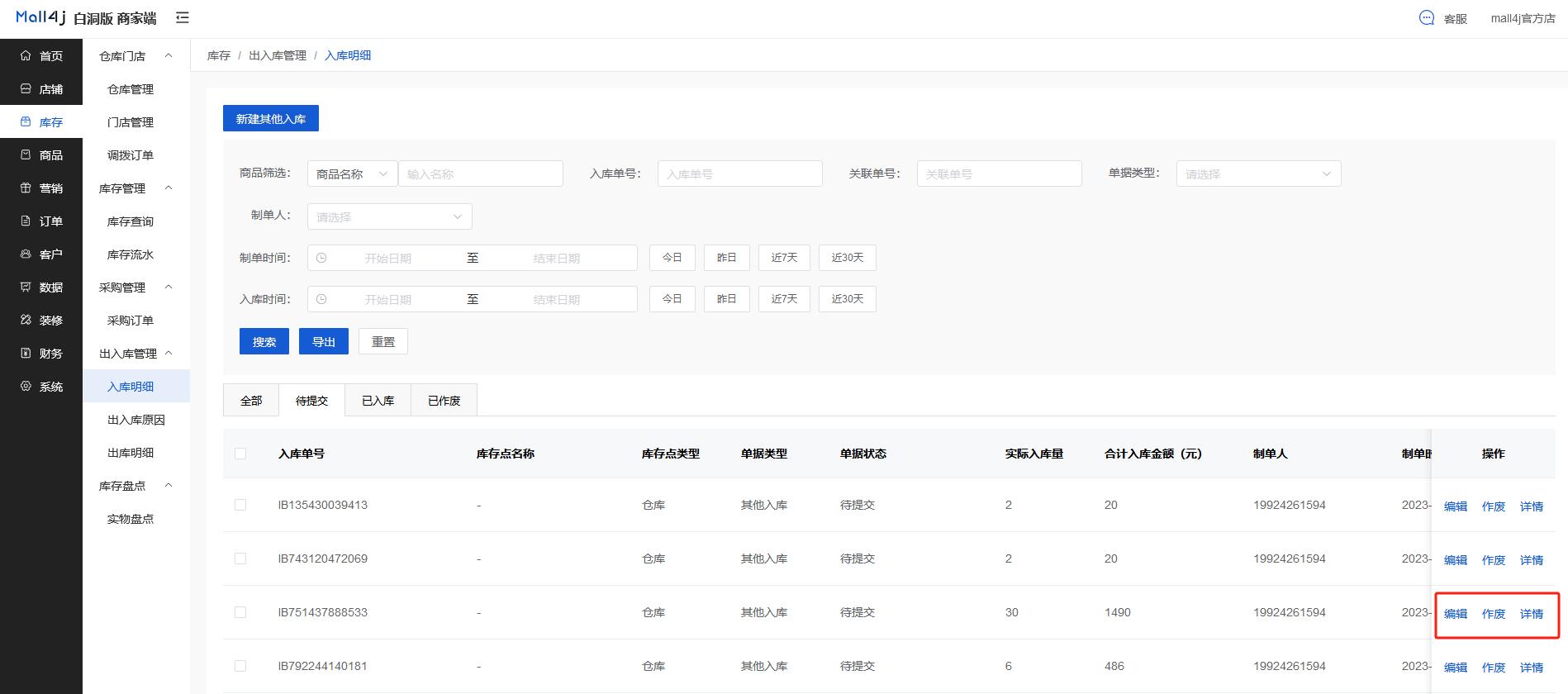Image resolution: width=1568 pixels, height=694 pixels.
Task: Focus the 入库单号 input field
Action: [x=740, y=173]
